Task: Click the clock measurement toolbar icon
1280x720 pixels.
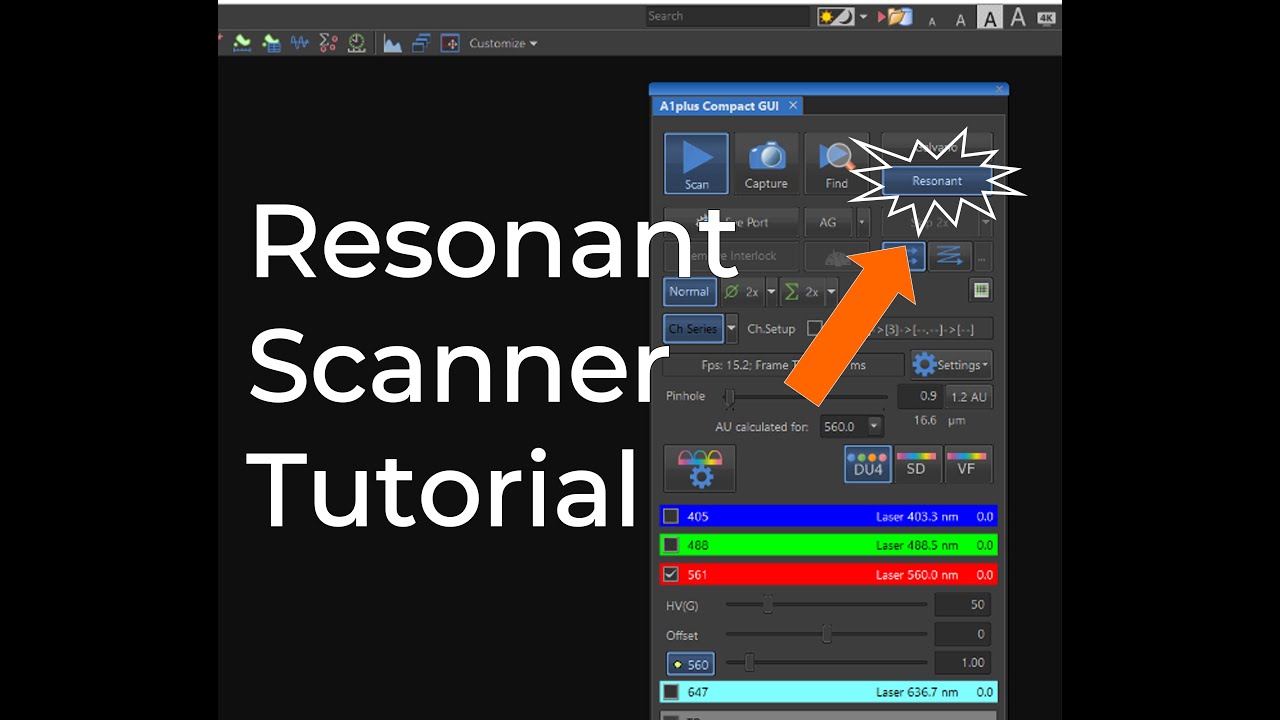Action: 357,43
